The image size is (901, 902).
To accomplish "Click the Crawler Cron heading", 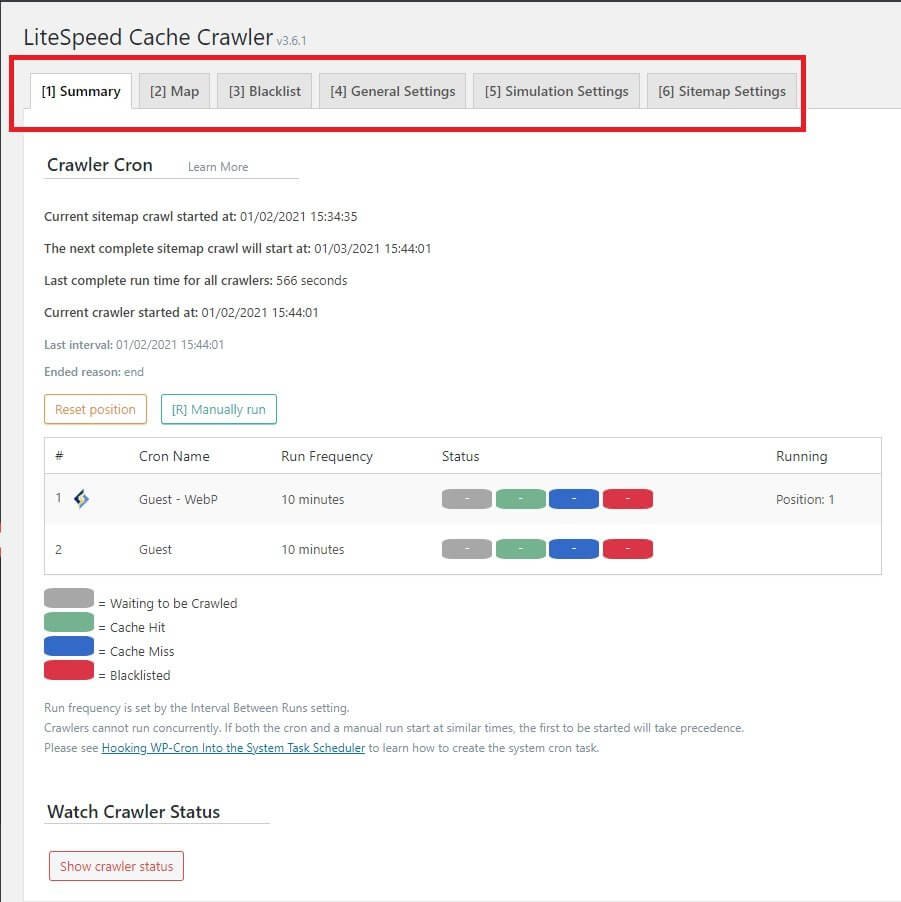I will (x=100, y=165).
